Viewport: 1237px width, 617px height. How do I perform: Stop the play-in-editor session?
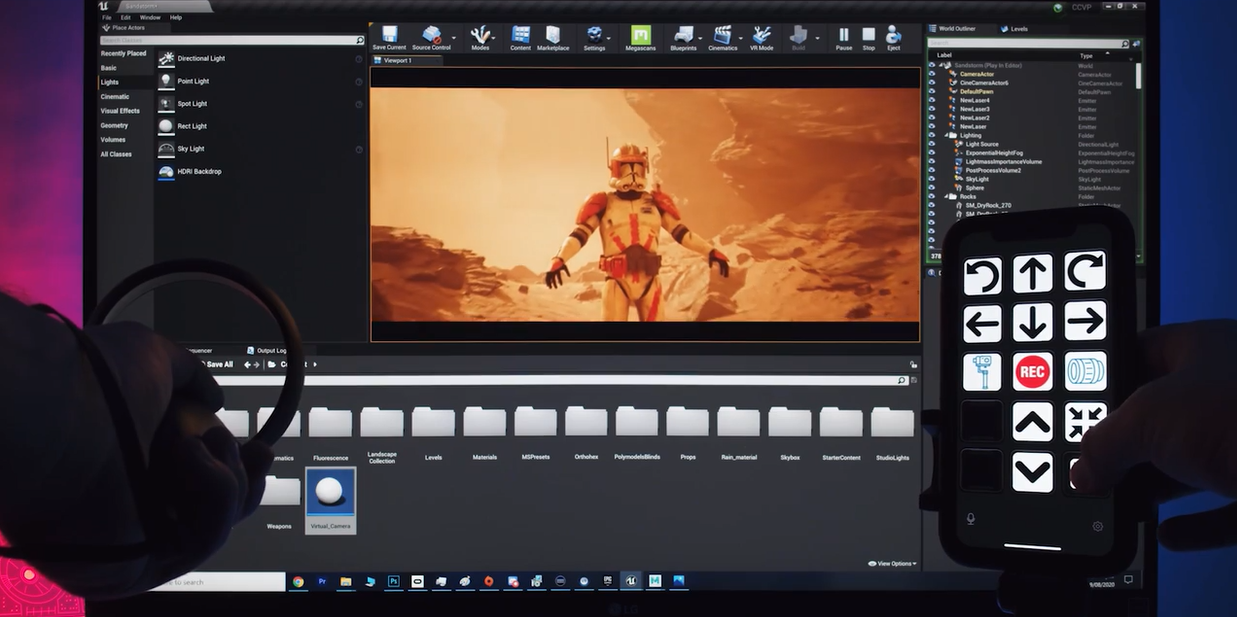[869, 38]
